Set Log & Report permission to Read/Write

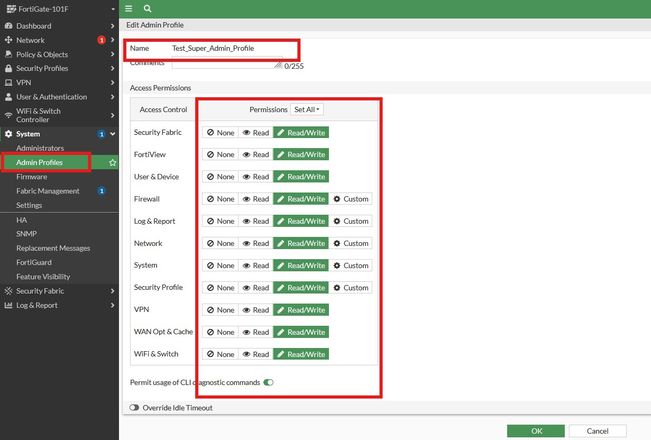301,221
